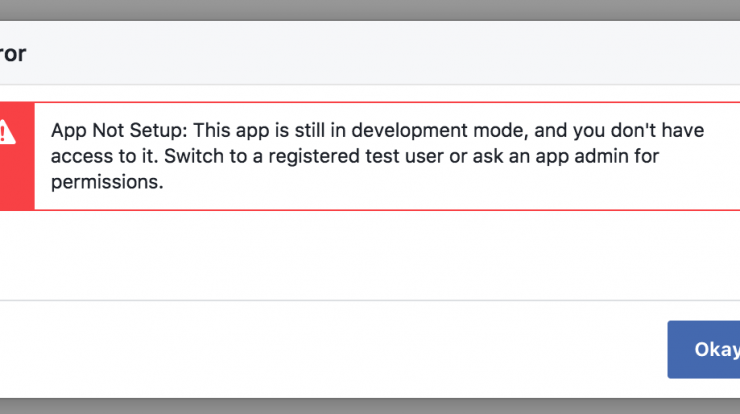Click the dialog footer left of Okay
The image size is (740, 414).
[x=330, y=350]
